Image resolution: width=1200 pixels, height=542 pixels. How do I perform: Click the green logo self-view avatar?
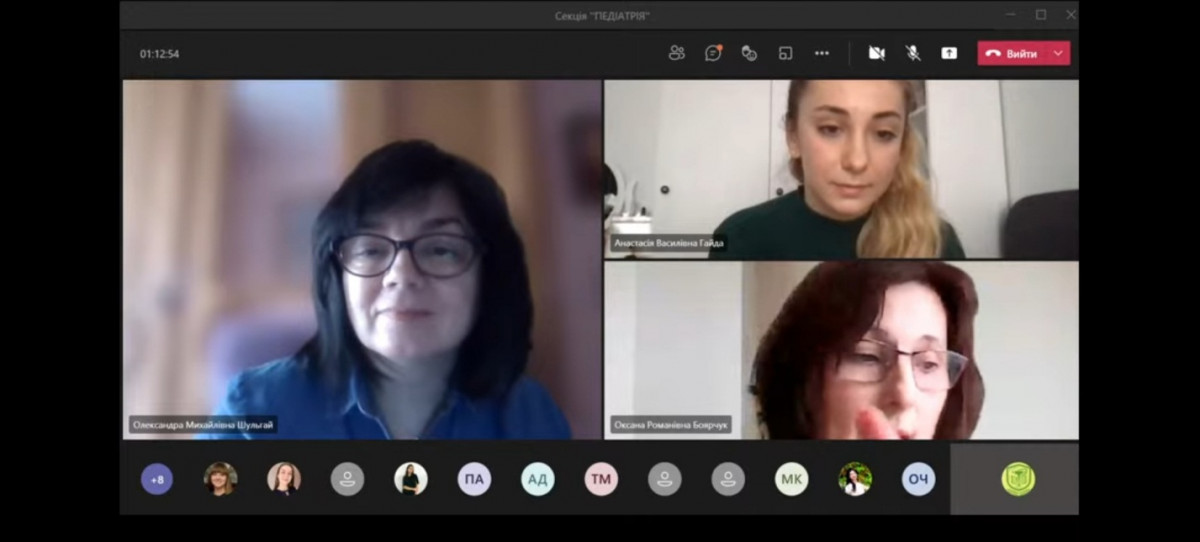click(1017, 479)
